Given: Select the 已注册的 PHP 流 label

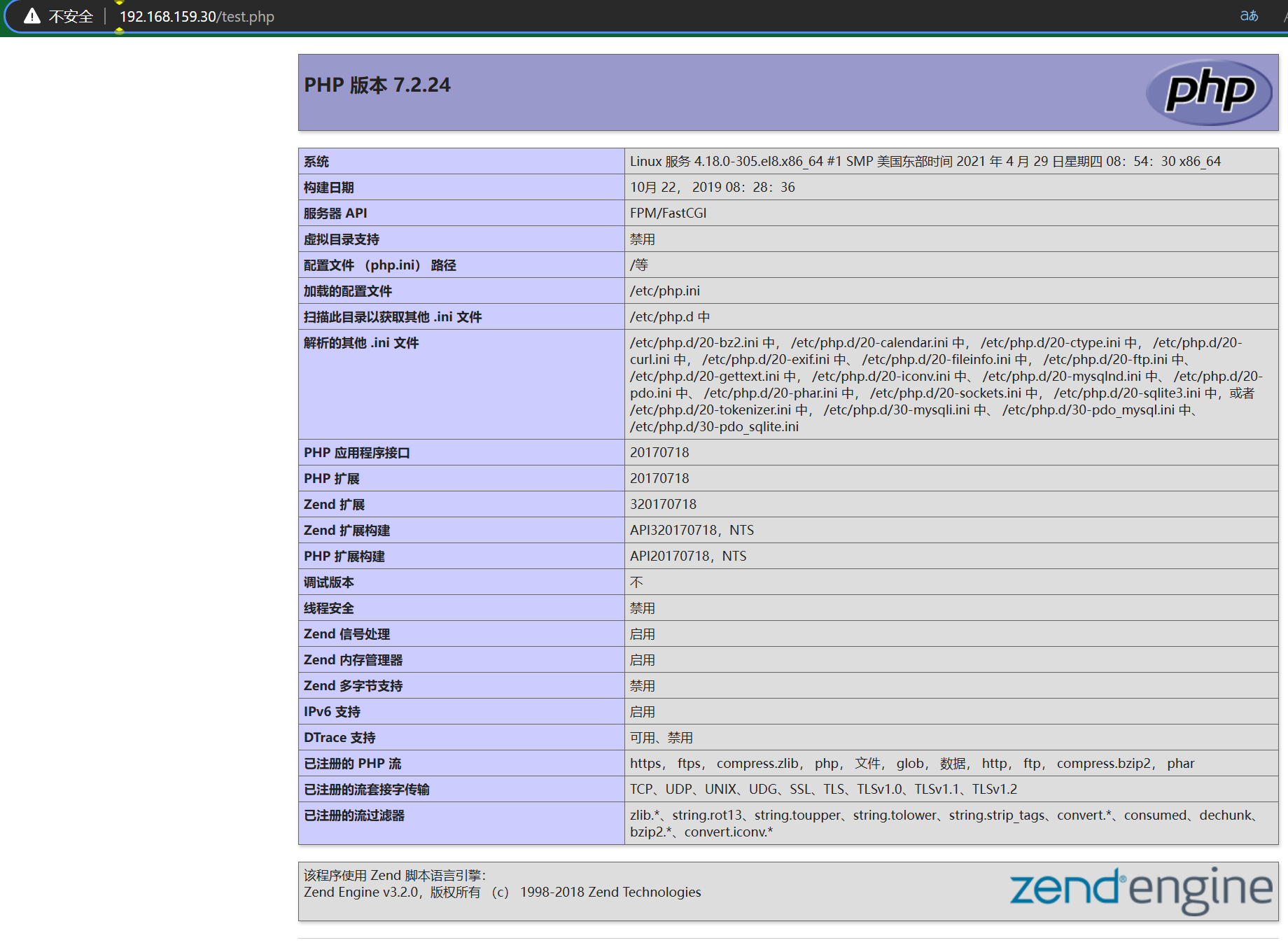Looking at the screenshot, I should (353, 763).
